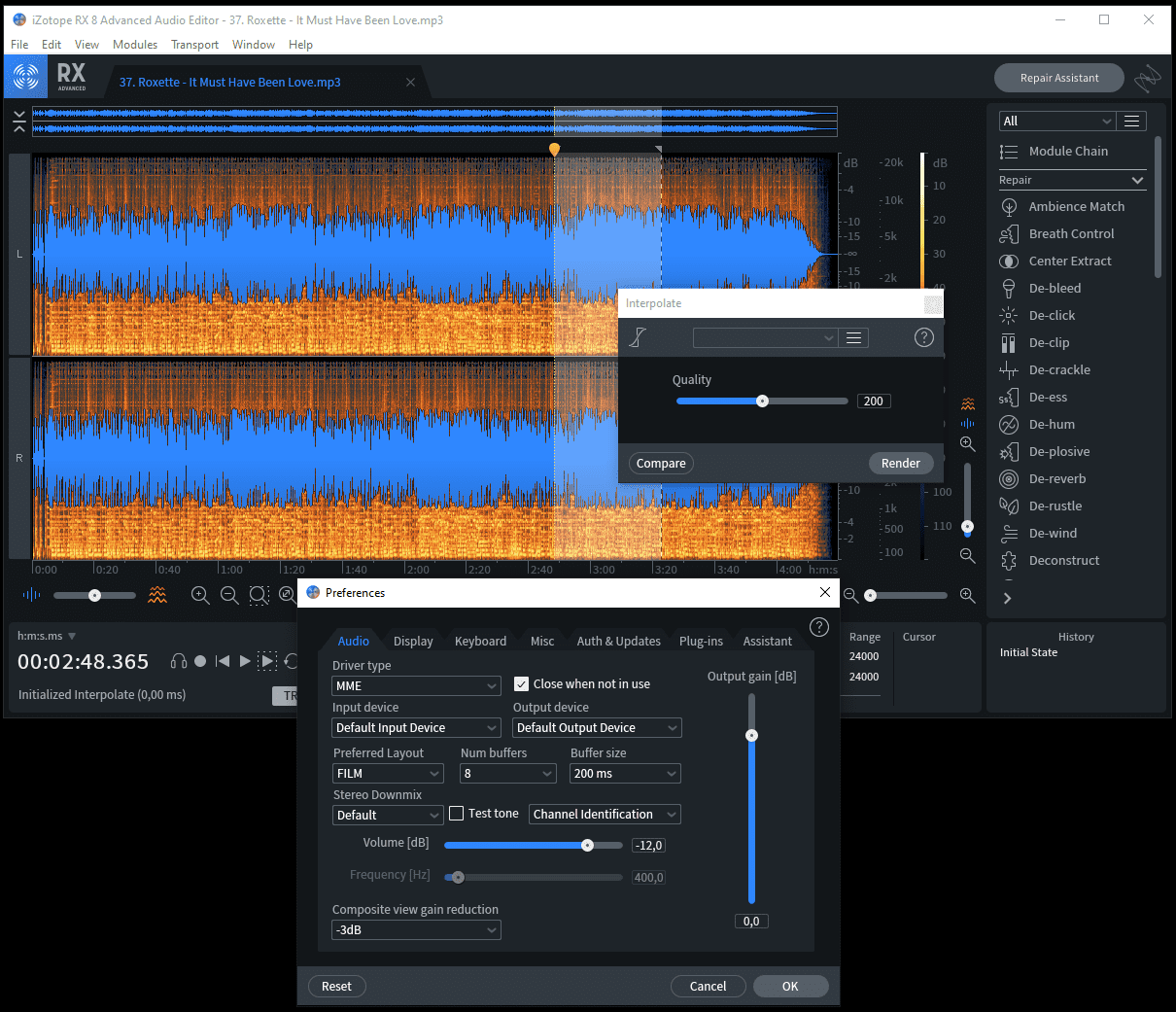Open the De-click module

point(1052,315)
